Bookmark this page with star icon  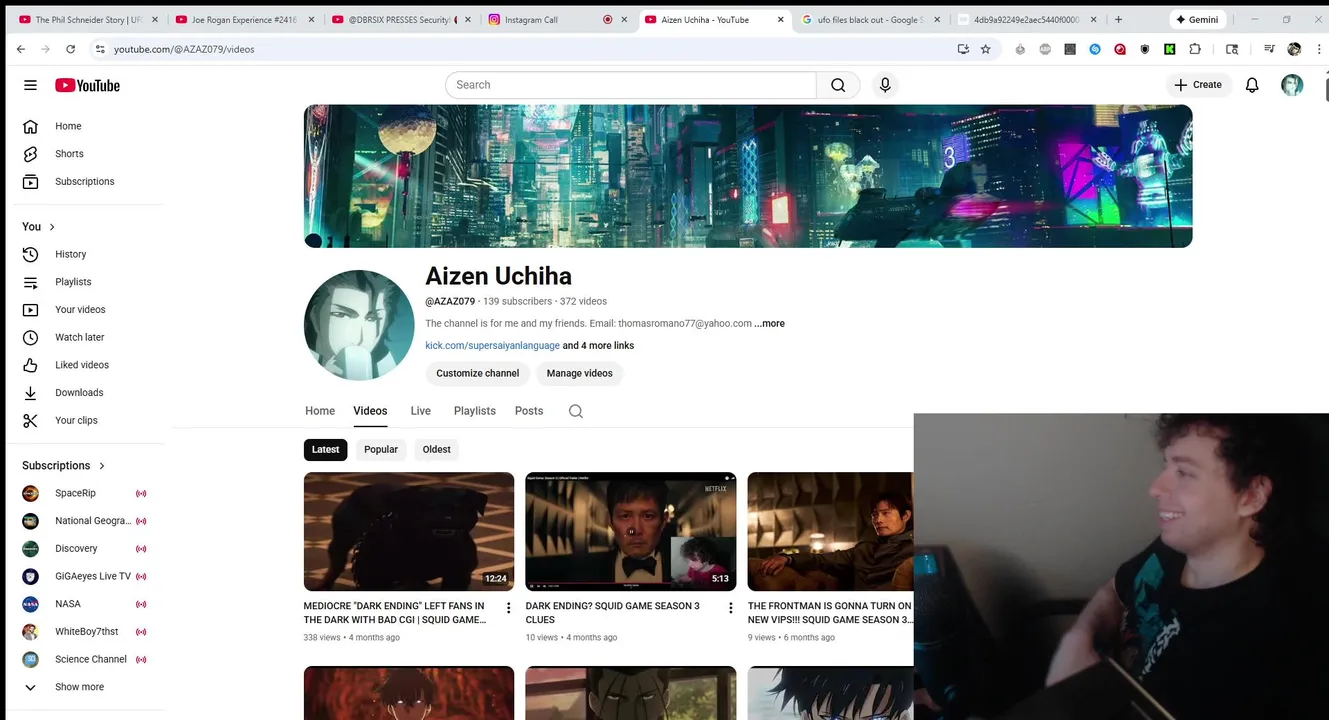click(985, 49)
